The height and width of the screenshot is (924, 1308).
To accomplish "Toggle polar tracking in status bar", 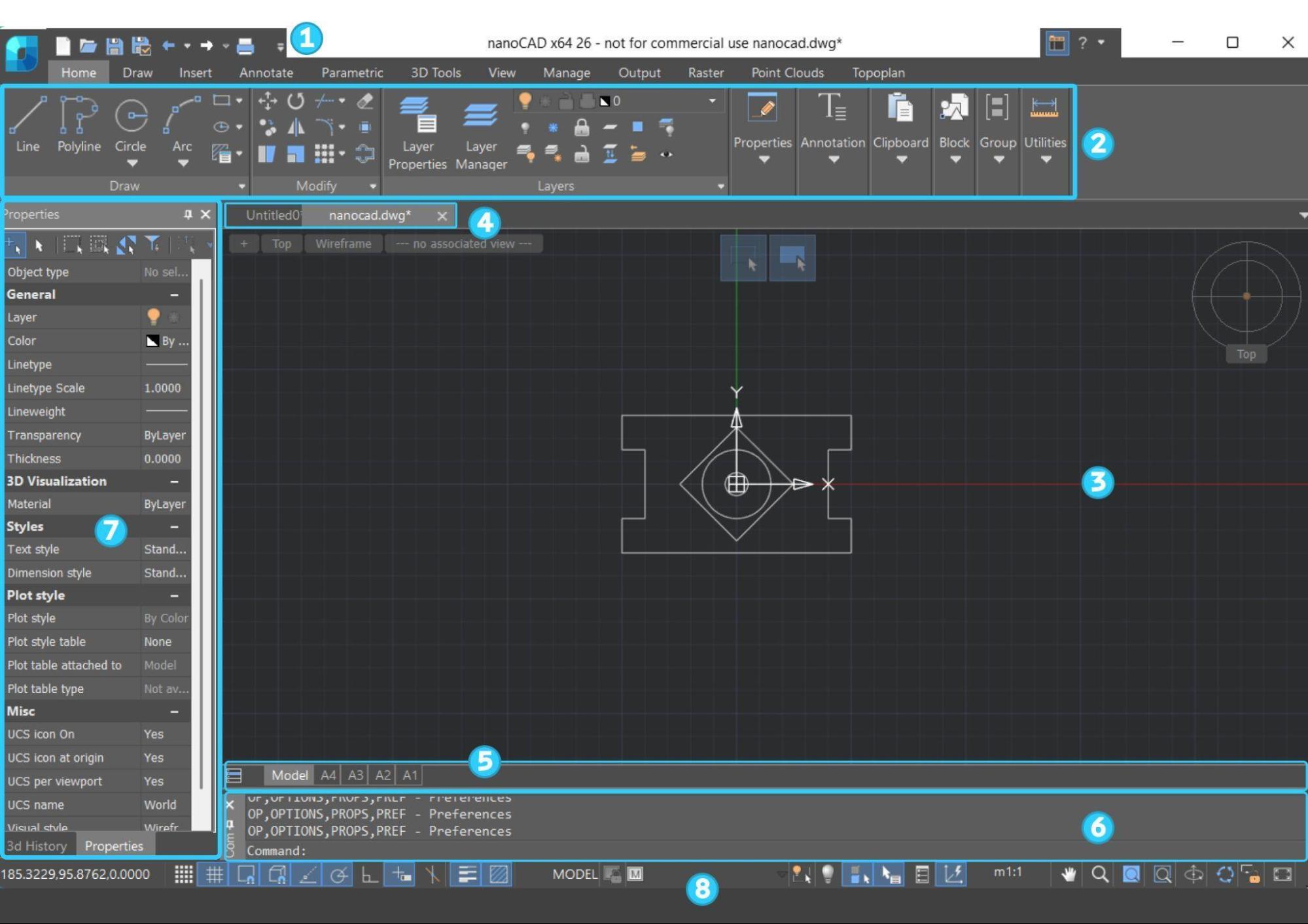I will [x=338, y=874].
